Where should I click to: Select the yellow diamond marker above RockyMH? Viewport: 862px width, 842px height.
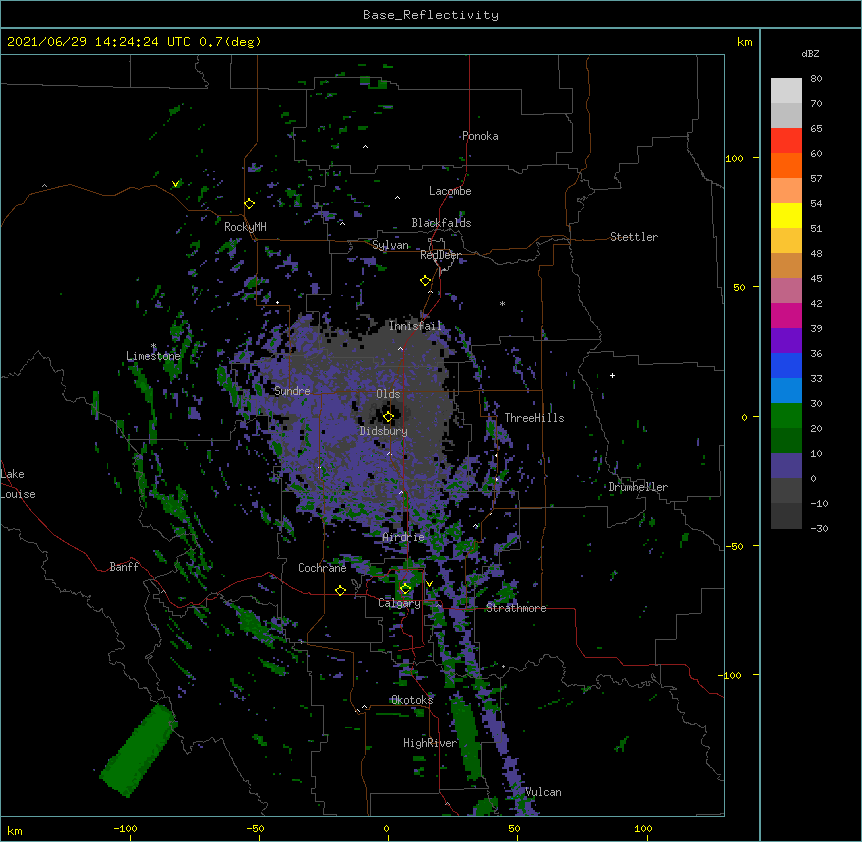(x=249, y=204)
